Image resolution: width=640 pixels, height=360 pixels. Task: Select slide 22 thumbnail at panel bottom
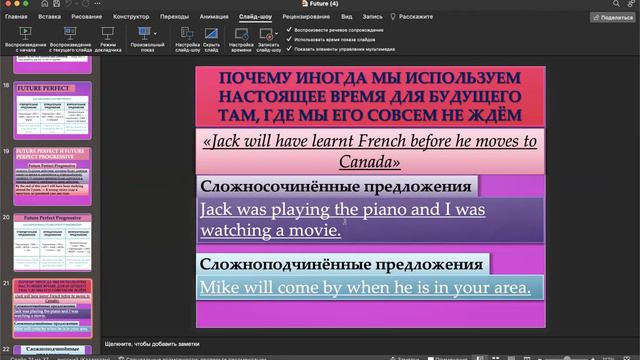coord(52,350)
